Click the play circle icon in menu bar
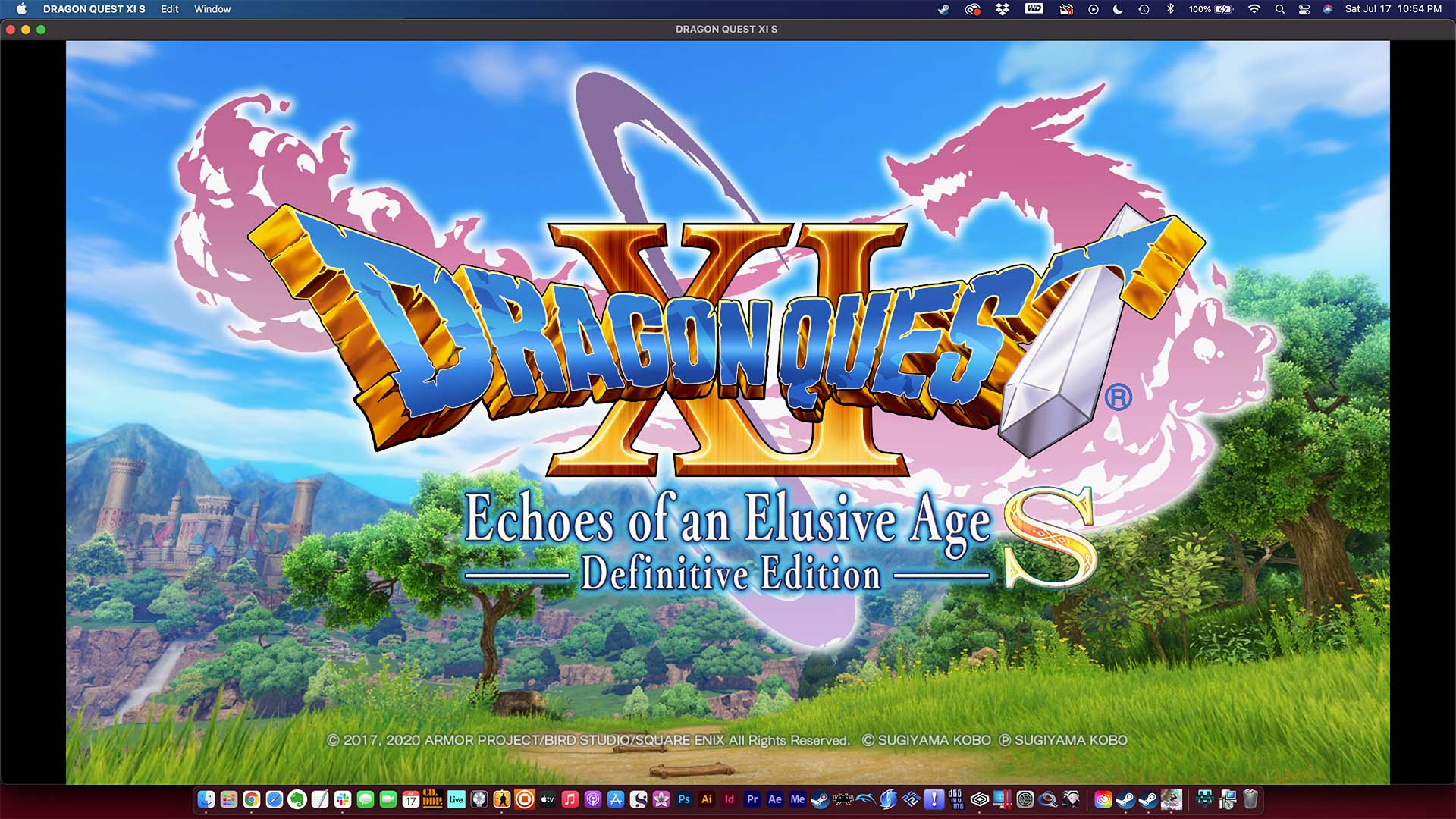Screen dimensions: 1456x819 tap(1093, 9)
